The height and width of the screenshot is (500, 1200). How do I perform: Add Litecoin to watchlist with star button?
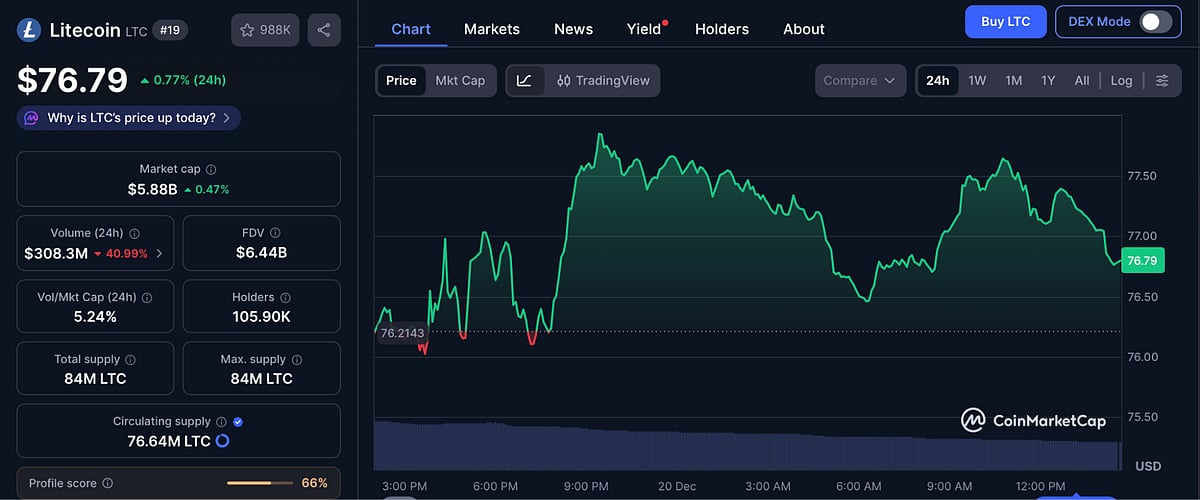click(265, 30)
